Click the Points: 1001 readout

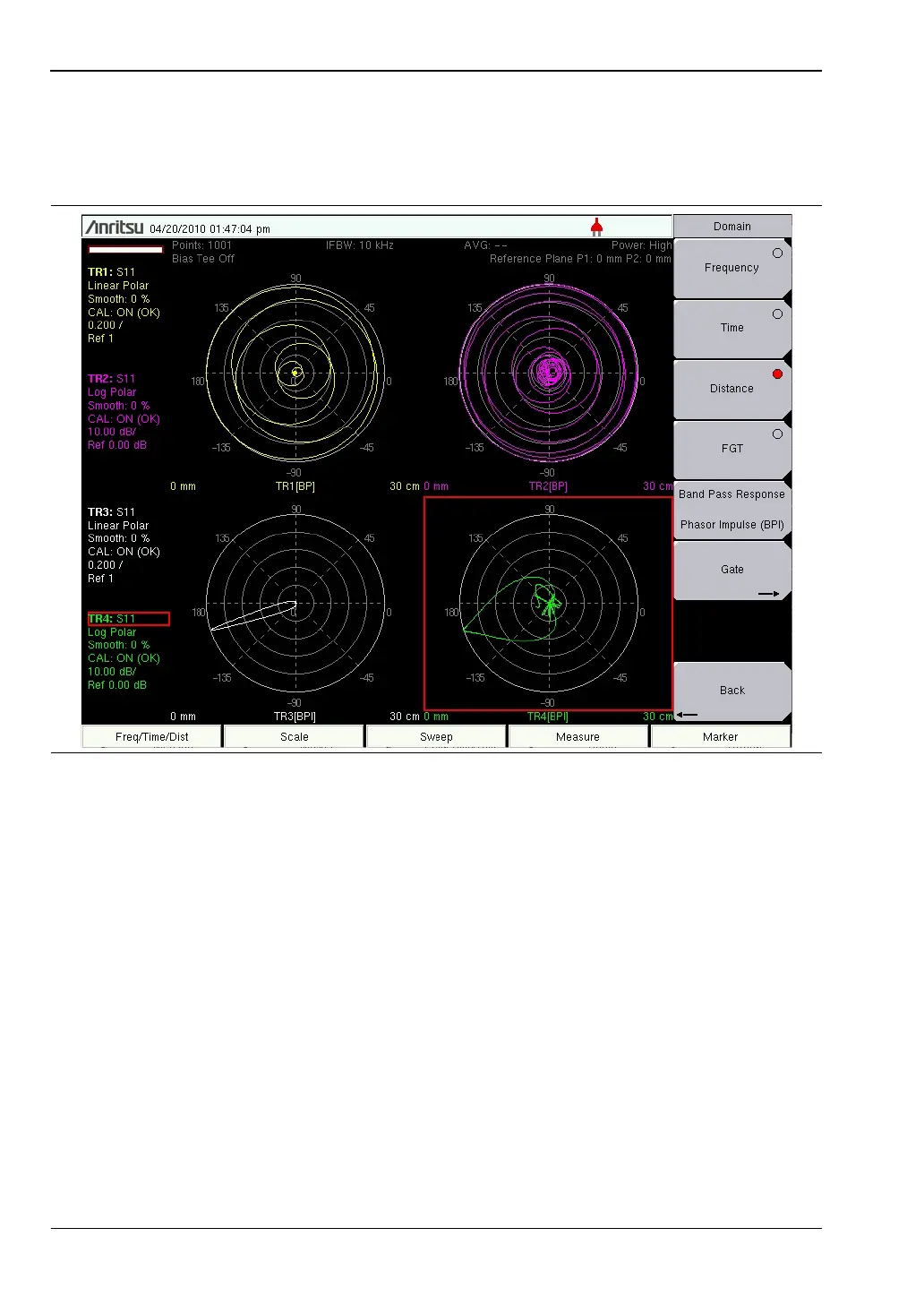[x=201, y=245]
